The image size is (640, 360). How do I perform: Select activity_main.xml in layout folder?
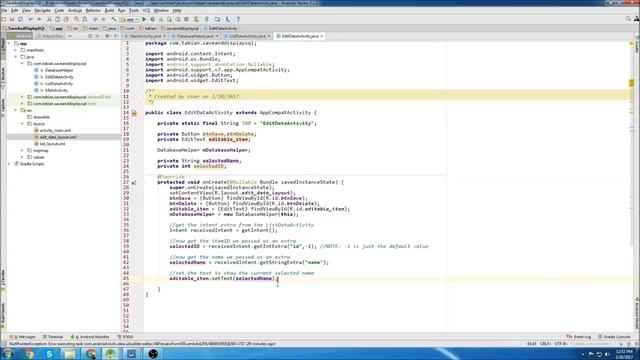tap(55, 131)
